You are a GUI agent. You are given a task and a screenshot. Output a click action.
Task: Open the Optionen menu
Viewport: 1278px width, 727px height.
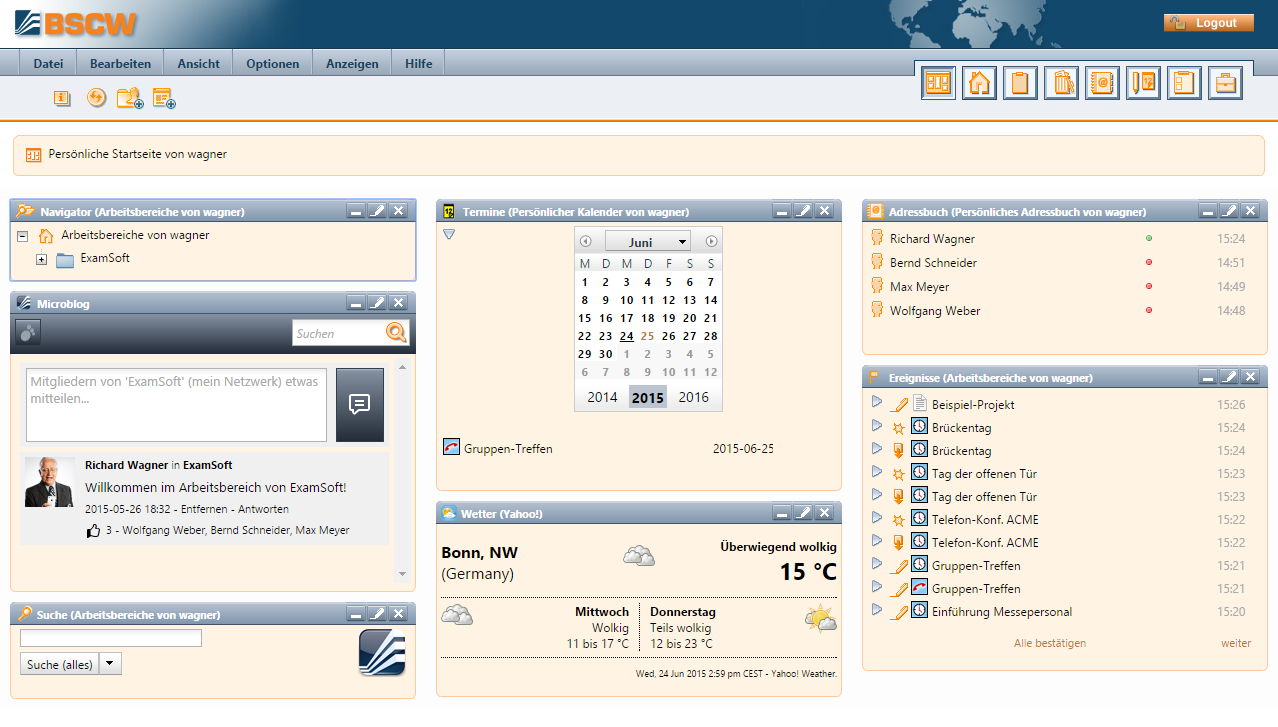272,62
